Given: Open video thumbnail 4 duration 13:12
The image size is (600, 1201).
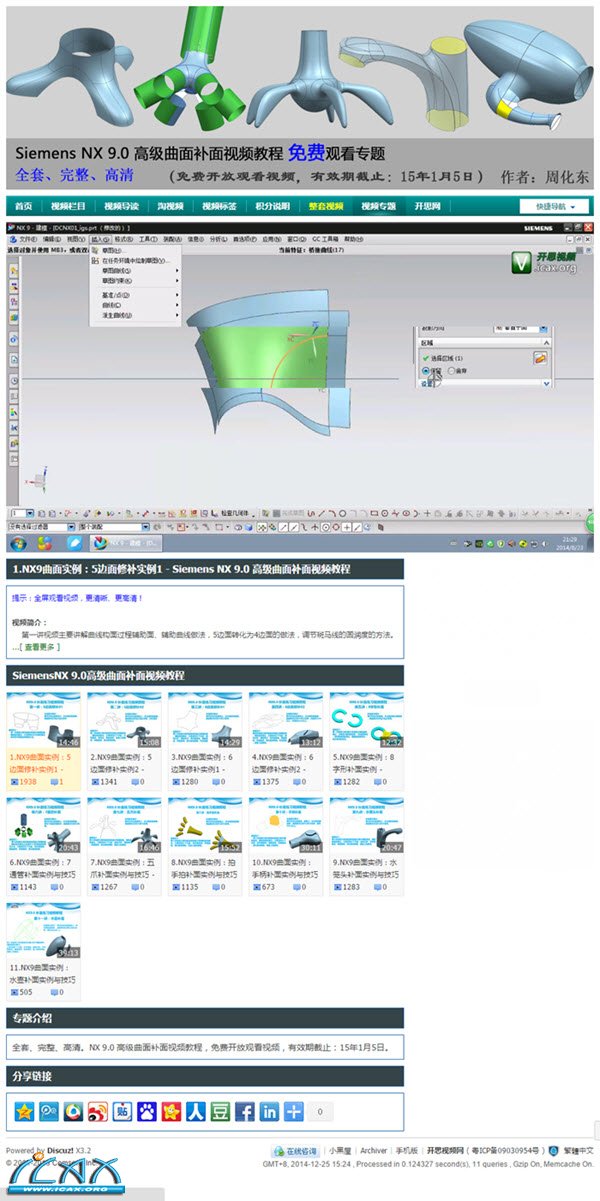Looking at the screenshot, I should [x=285, y=720].
